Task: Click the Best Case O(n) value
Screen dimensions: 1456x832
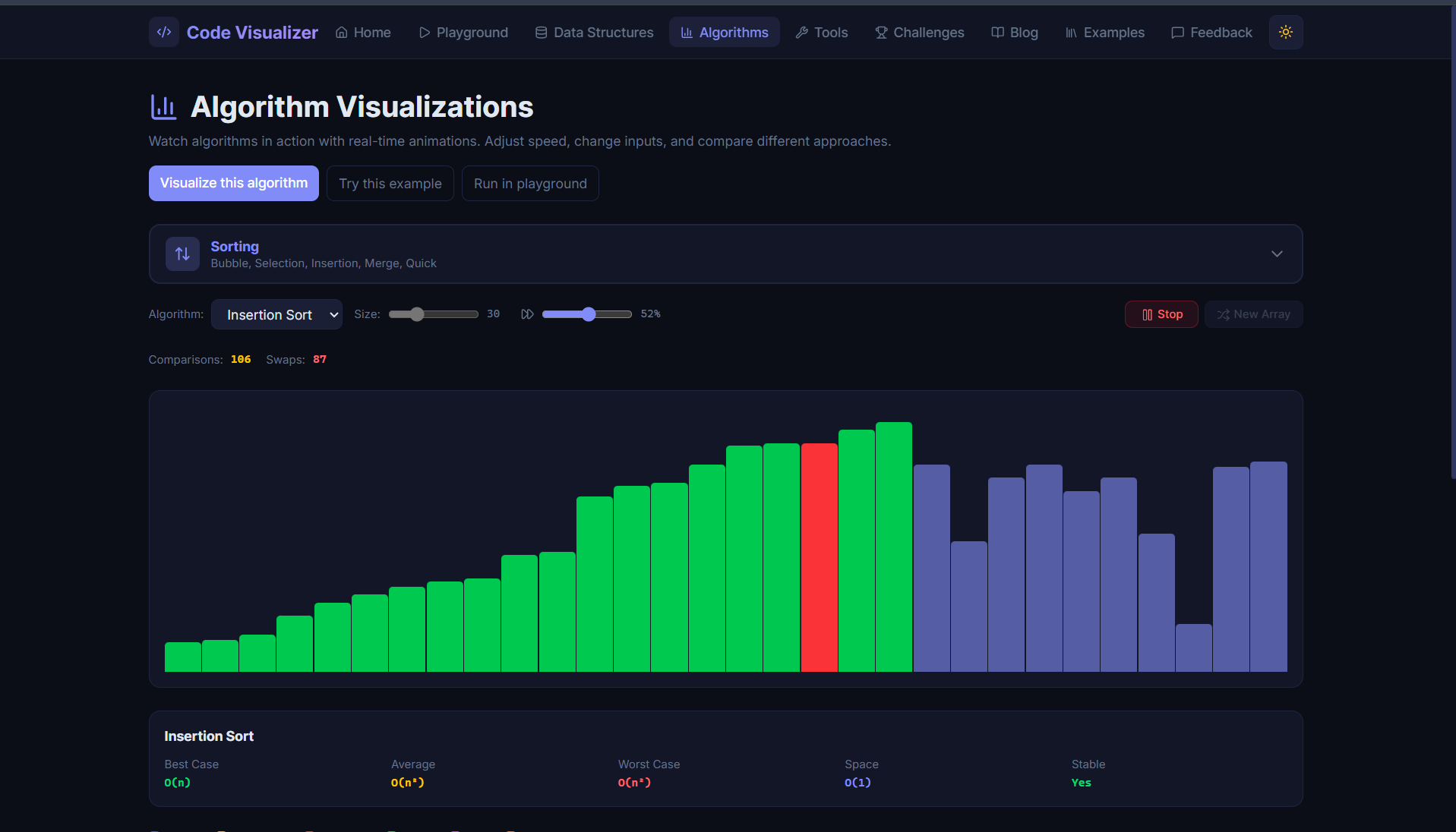Action: [x=177, y=783]
